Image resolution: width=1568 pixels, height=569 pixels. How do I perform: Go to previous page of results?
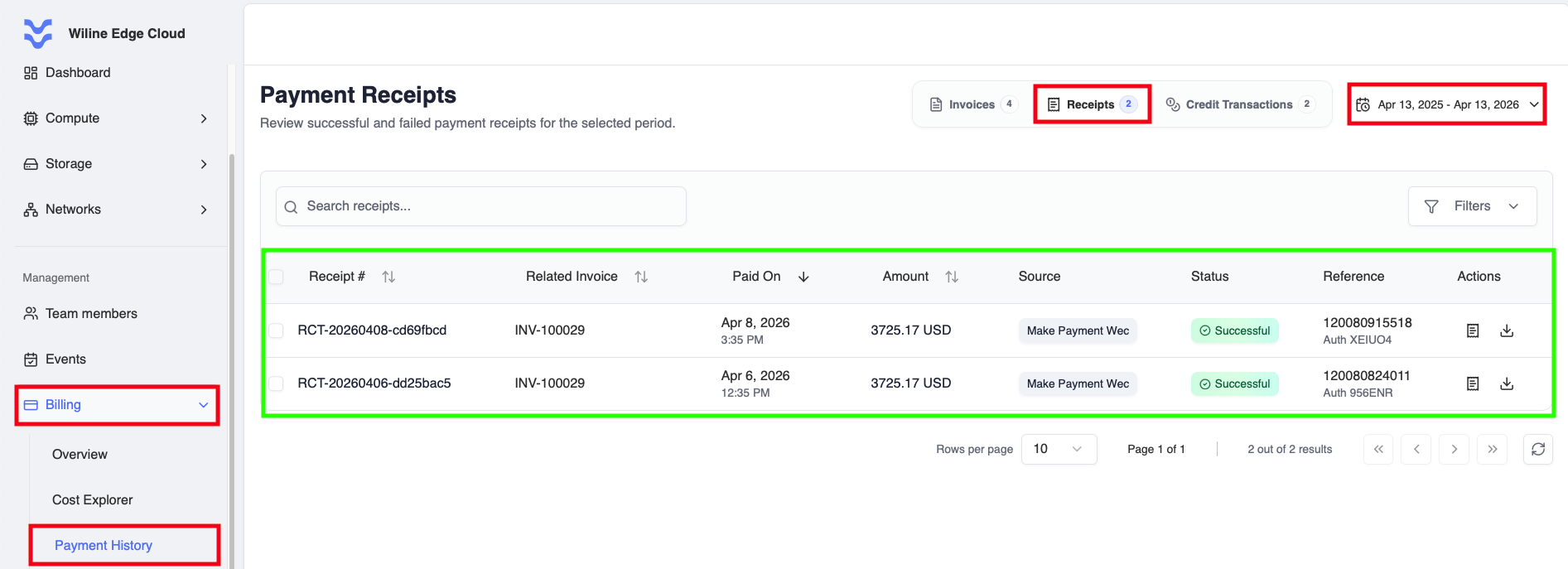[1416, 449]
